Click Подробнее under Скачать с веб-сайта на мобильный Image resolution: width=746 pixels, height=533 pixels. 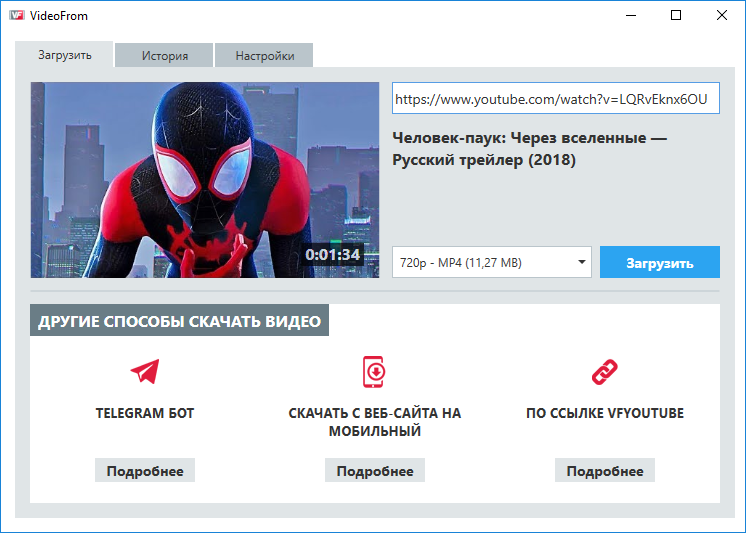(x=375, y=471)
